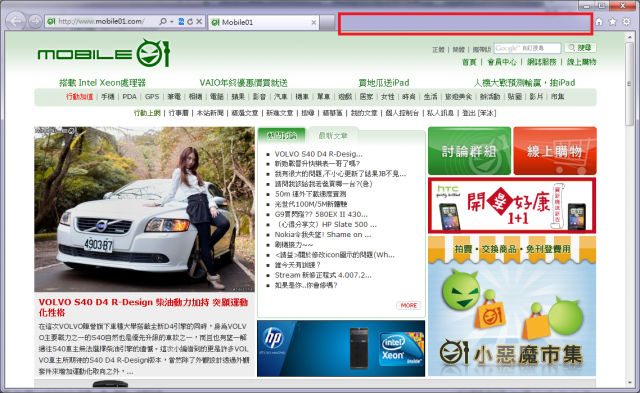This screenshot has height=393, width=640.
Task: Click the green 討論群組 button
Action: pyautogui.click(x=469, y=151)
